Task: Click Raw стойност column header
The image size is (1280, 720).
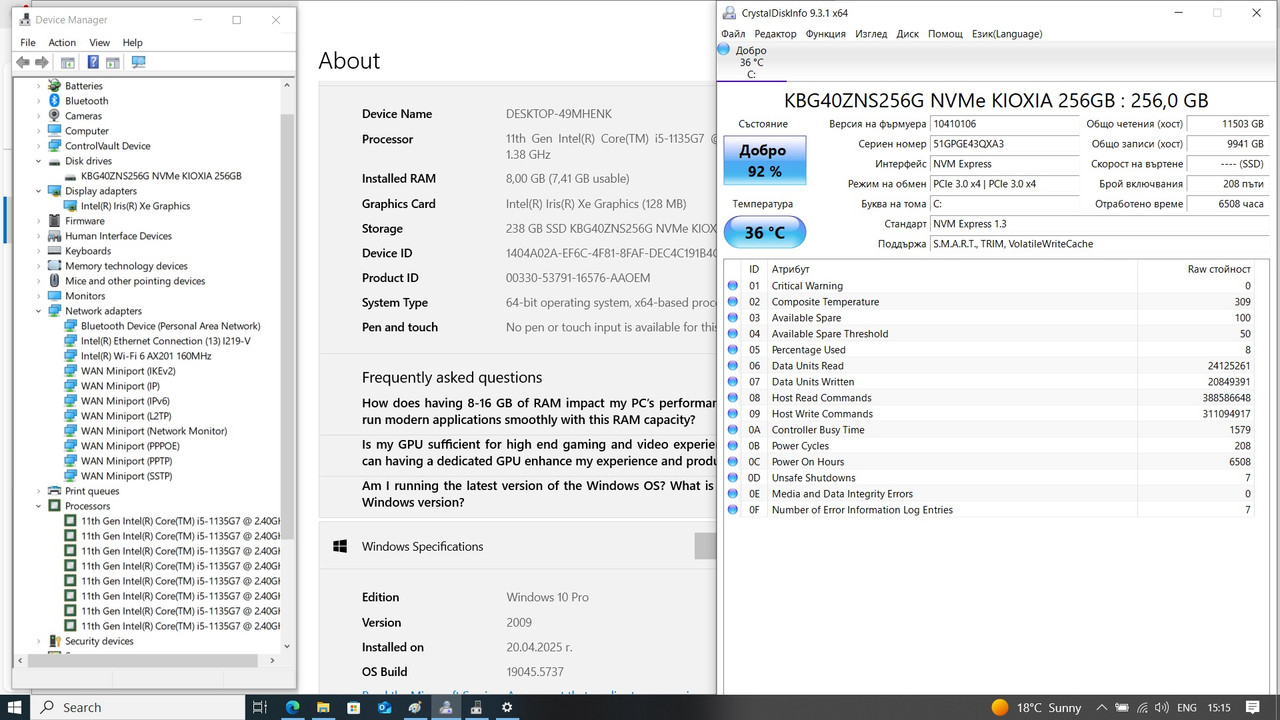Action: [x=1218, y=269]
